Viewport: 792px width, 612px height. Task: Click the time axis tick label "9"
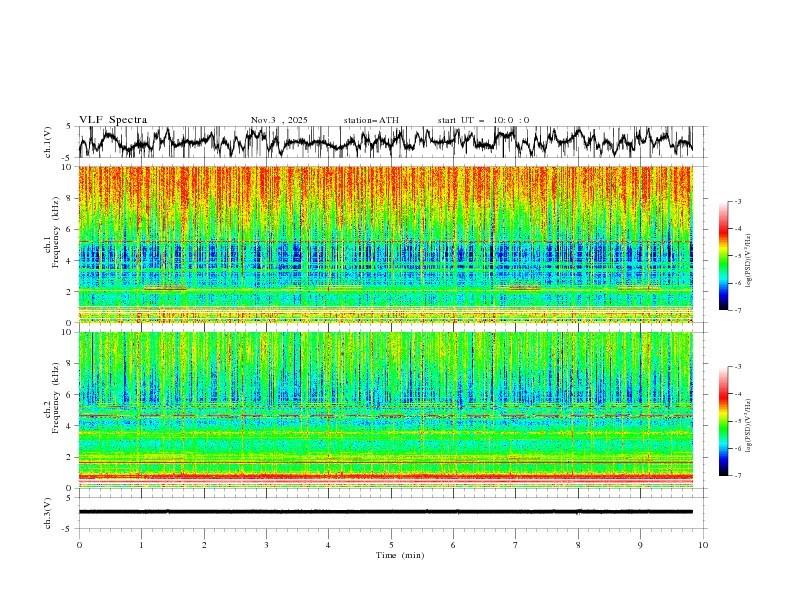tap(640, 545)
